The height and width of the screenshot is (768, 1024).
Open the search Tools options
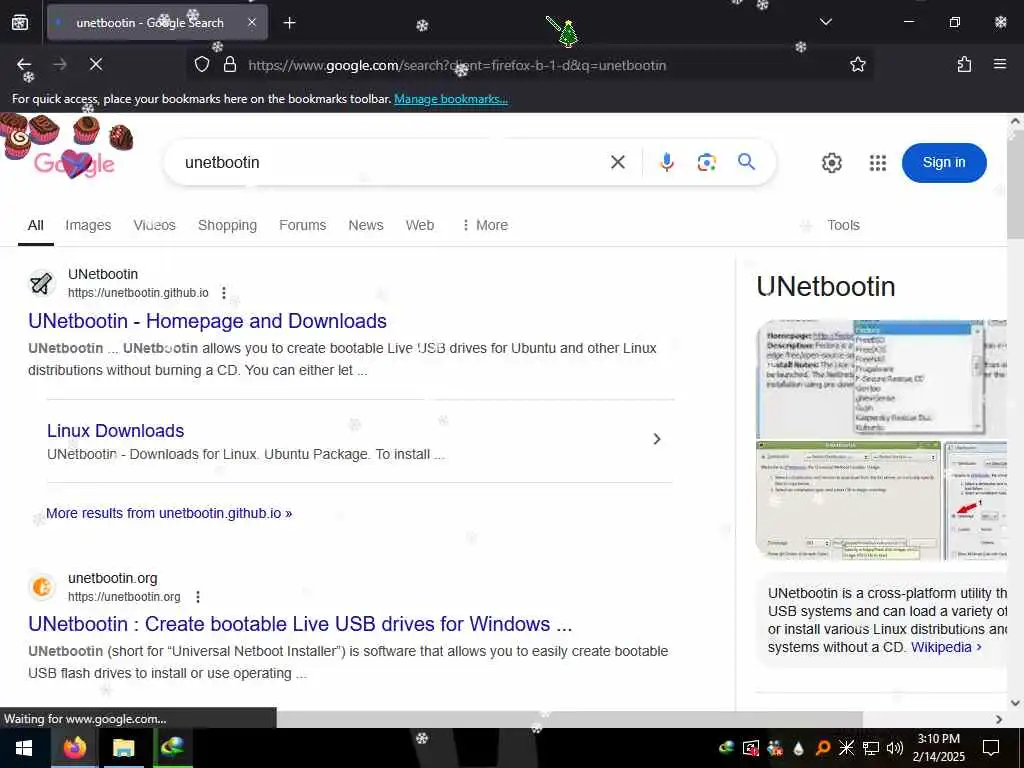[x=843, y=225]
